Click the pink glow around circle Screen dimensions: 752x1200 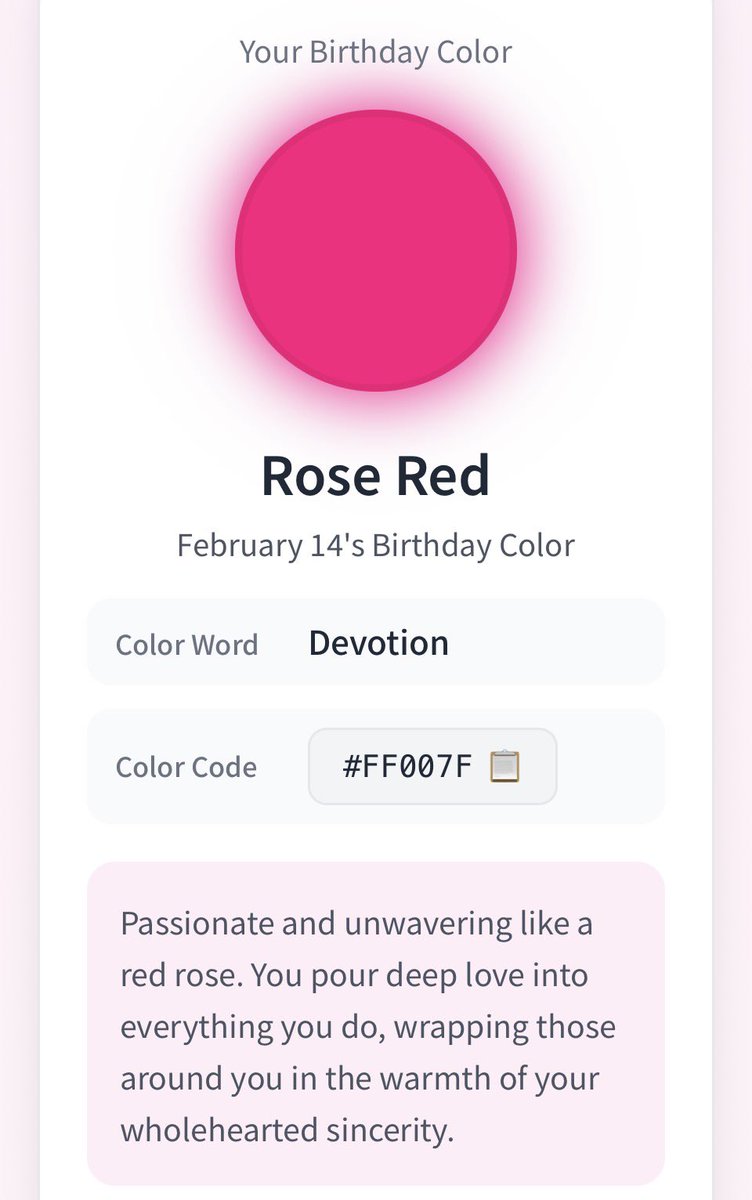[376, 407]
